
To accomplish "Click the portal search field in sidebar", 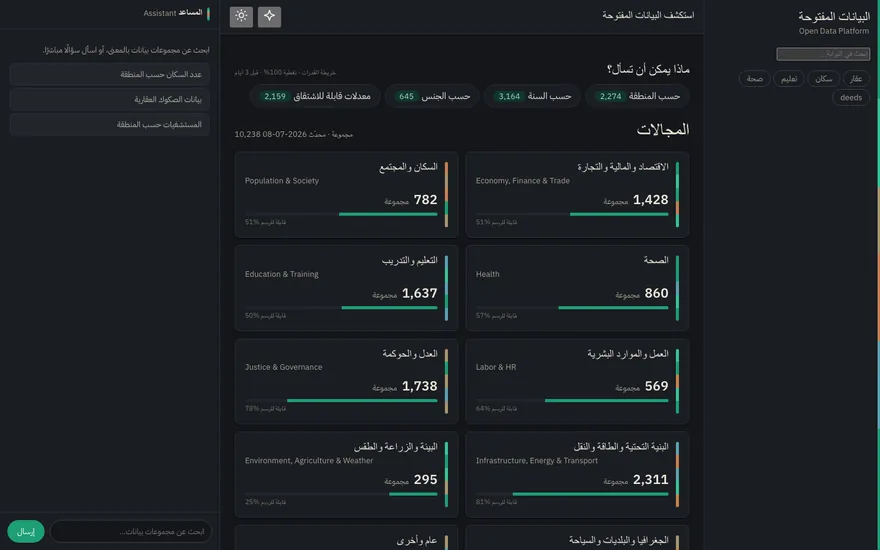I will pos(823,54).
